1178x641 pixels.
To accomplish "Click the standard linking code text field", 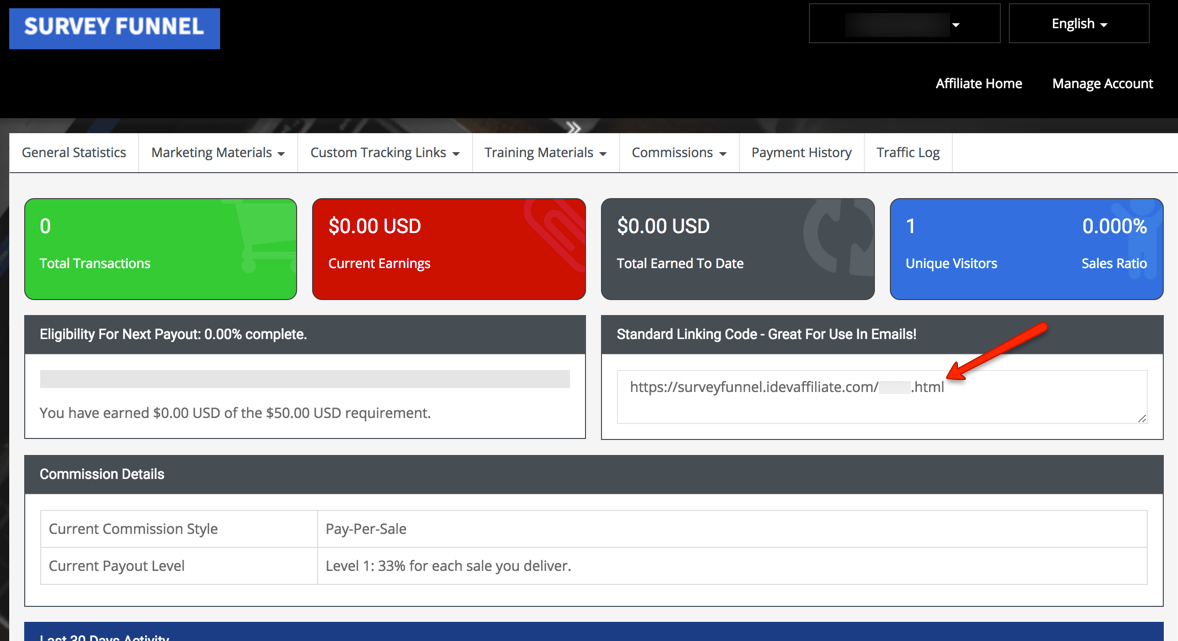I will point(881,396).
